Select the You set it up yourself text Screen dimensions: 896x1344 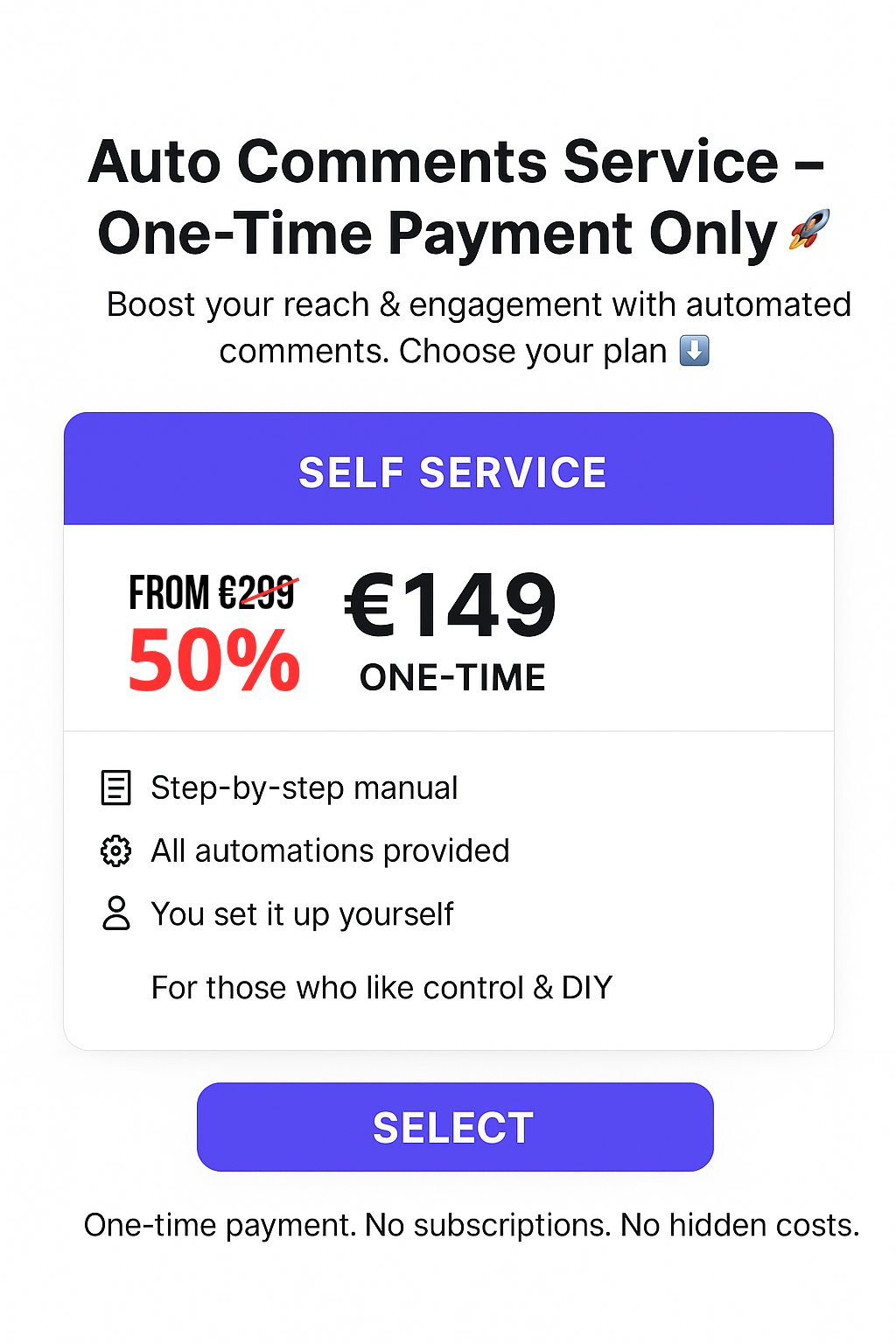tap(302, 913)
